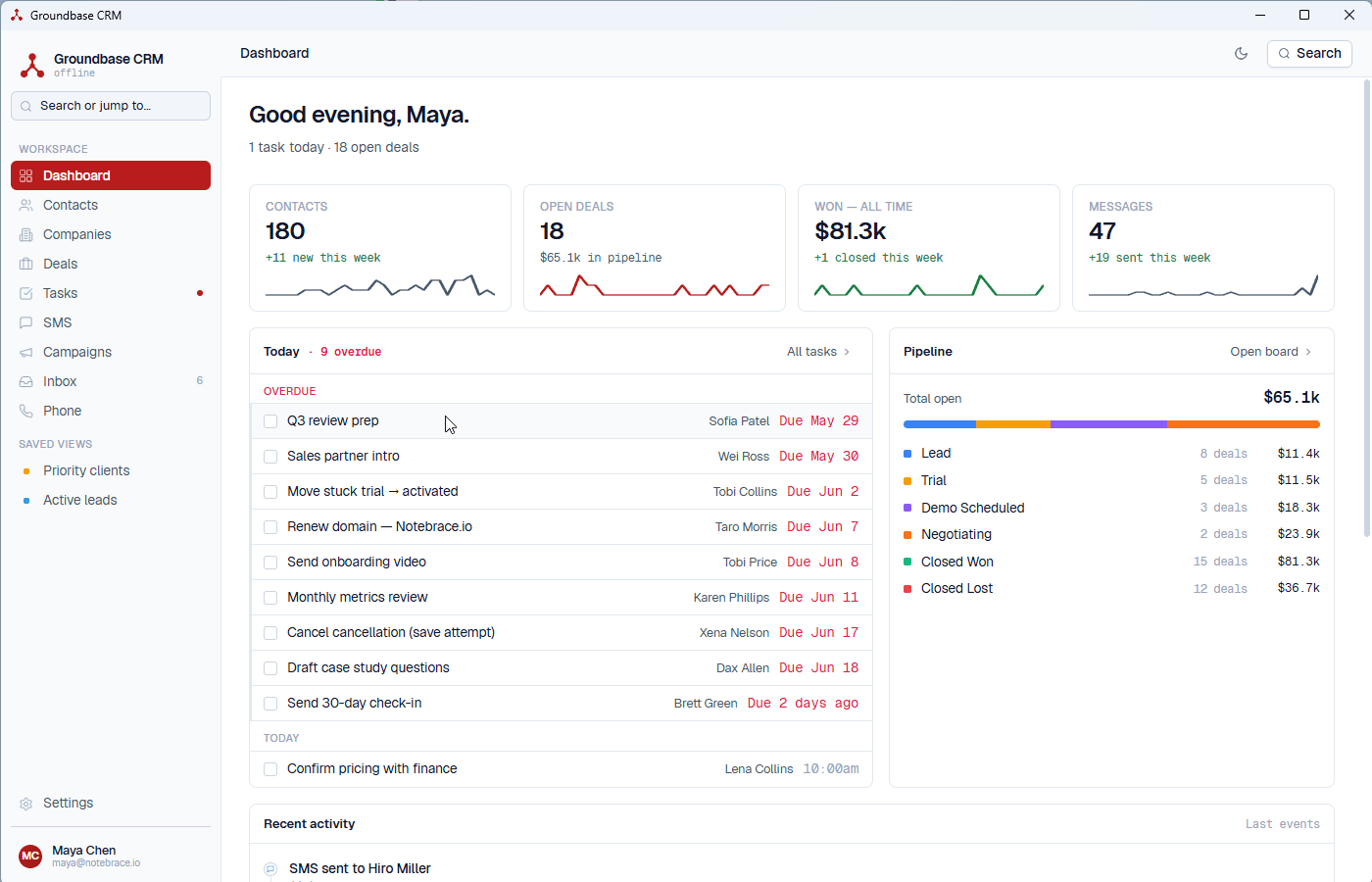
Task: Click the SMS chat bubble icon in sidebar
Action: point(26,322)
